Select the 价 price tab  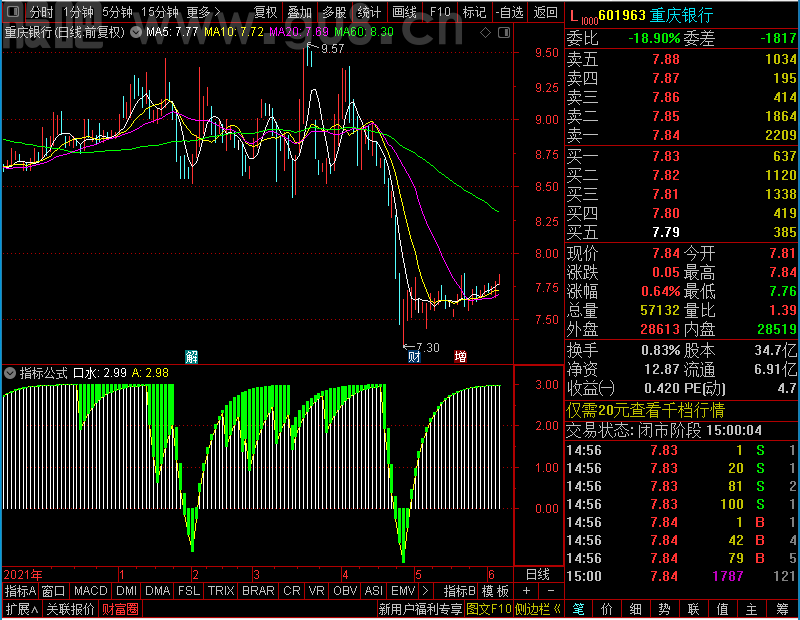pyautogui.click(x=607, y=609)
